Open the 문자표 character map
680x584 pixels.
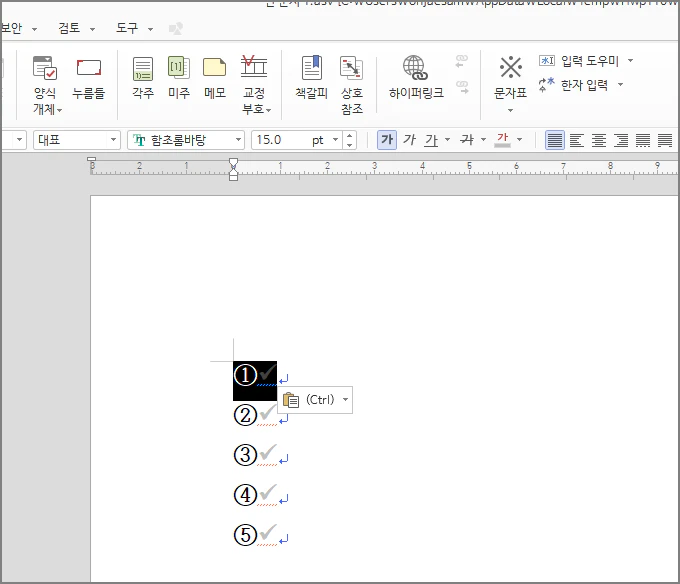pos(510,78)
